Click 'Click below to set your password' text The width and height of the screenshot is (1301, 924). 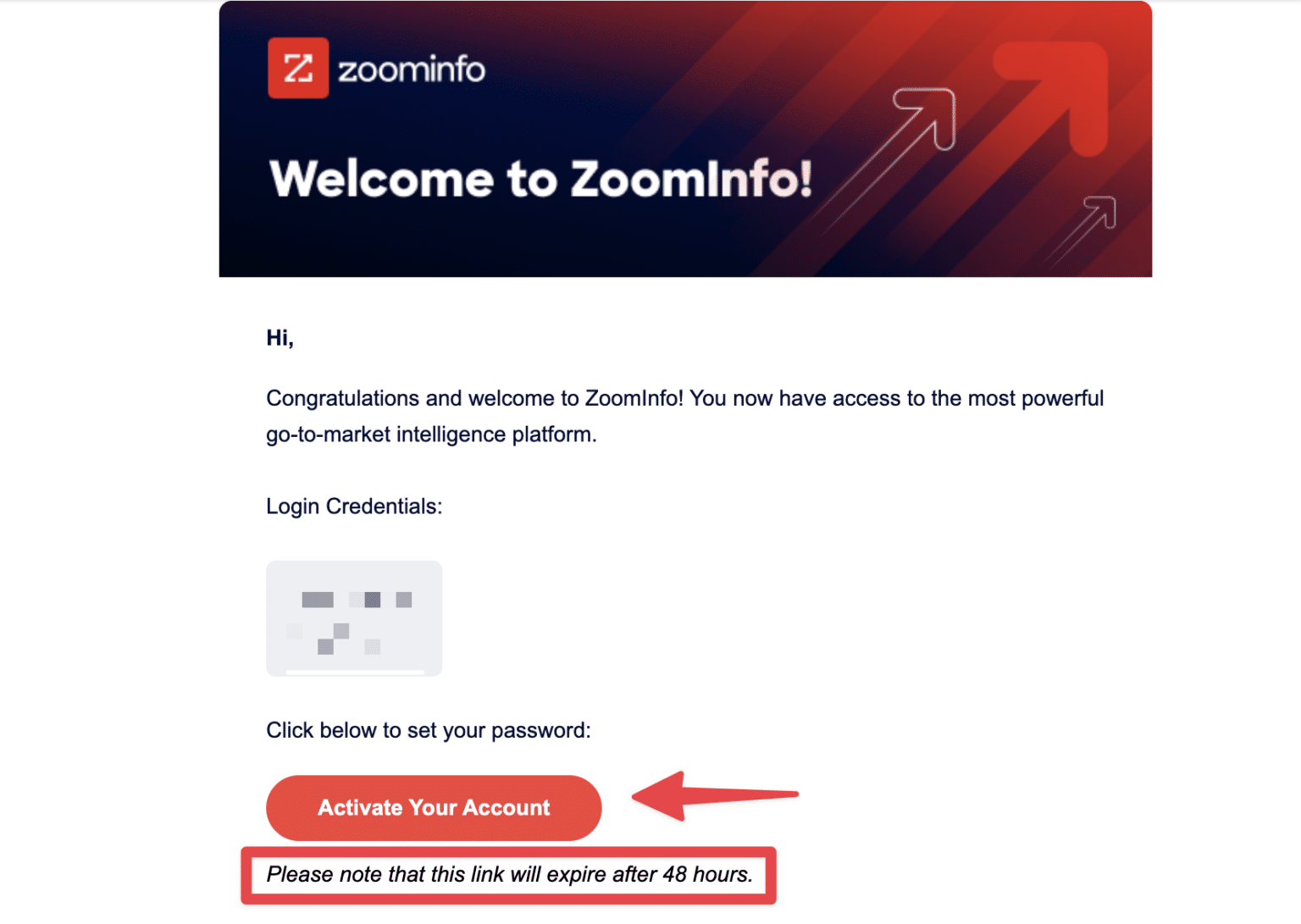[x=428, y=730]
